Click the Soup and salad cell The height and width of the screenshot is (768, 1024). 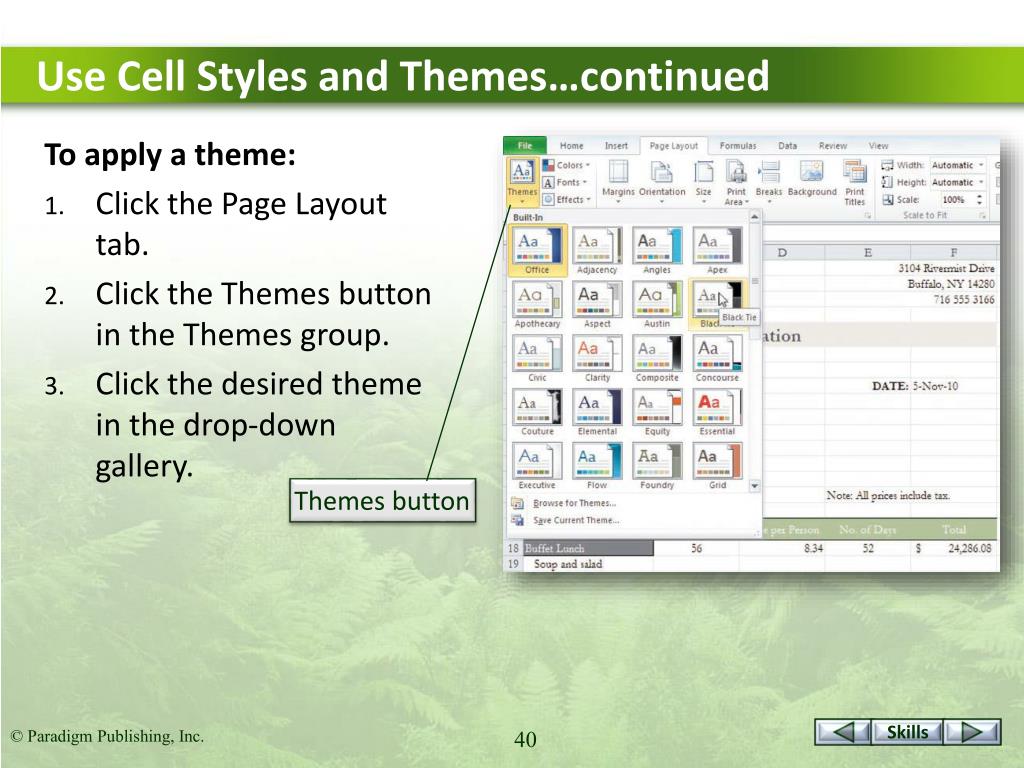588,564
